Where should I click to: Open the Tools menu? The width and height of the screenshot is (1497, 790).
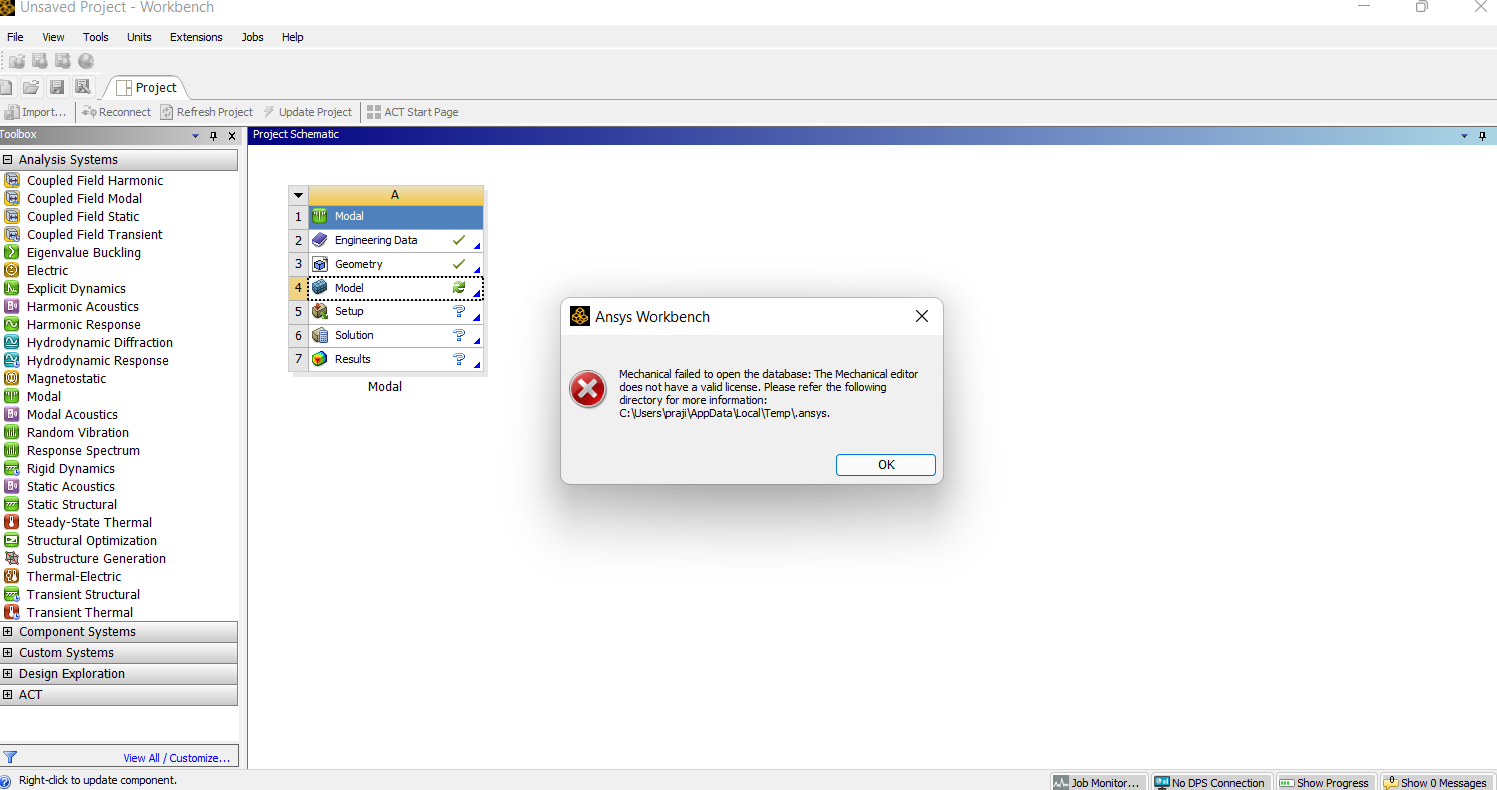[x=96, y=37]
